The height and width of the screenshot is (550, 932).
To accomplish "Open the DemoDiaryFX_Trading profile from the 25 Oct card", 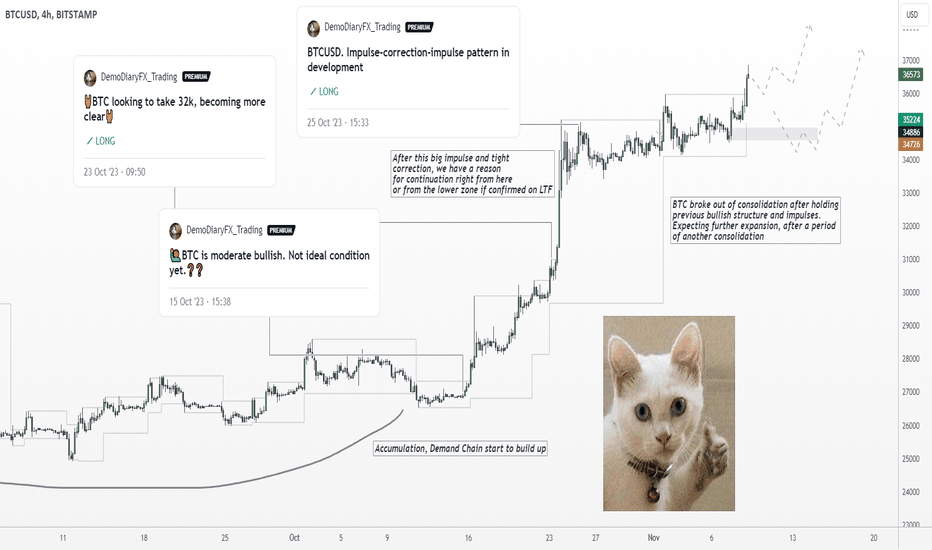I will click(x=362, y=27).
